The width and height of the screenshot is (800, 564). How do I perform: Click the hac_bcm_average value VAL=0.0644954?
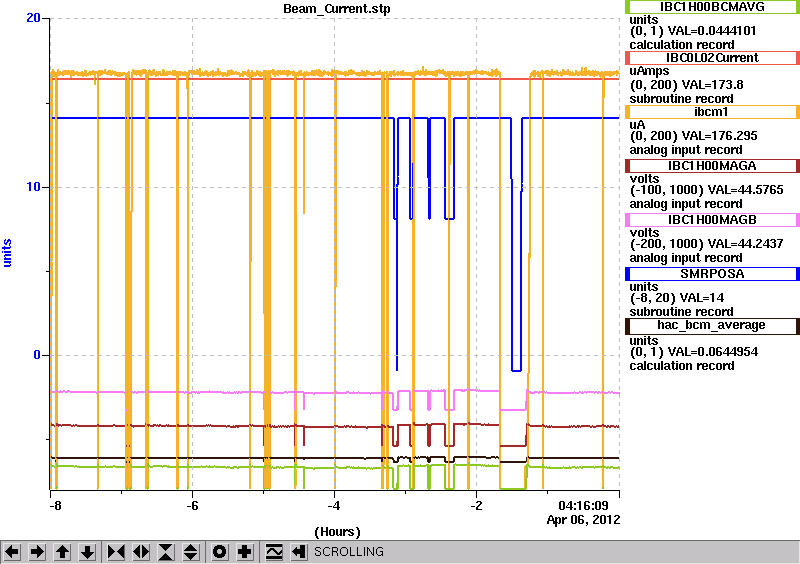[x=713, y=352]
